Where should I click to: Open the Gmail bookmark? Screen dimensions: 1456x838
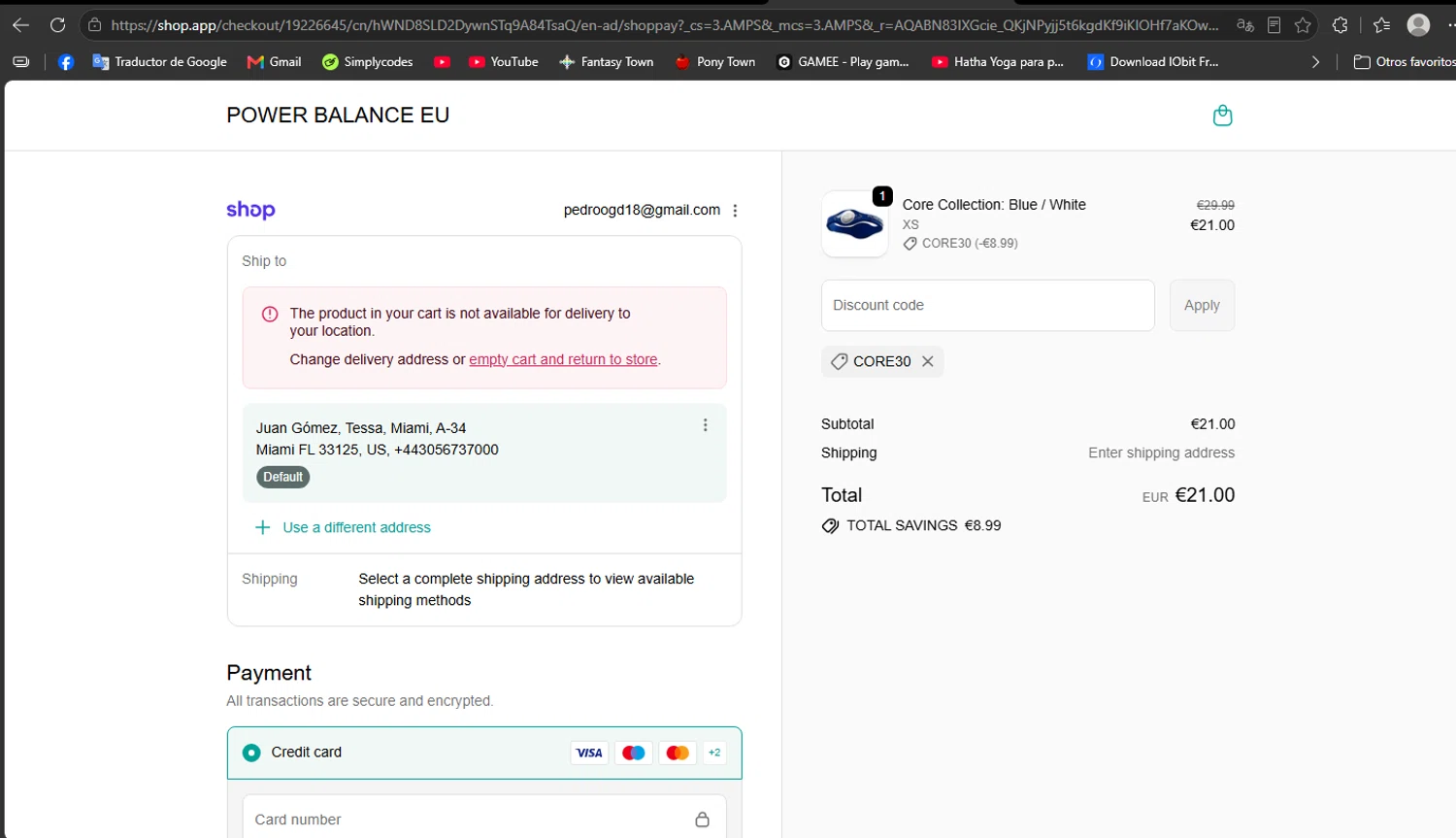pos(275,62)
